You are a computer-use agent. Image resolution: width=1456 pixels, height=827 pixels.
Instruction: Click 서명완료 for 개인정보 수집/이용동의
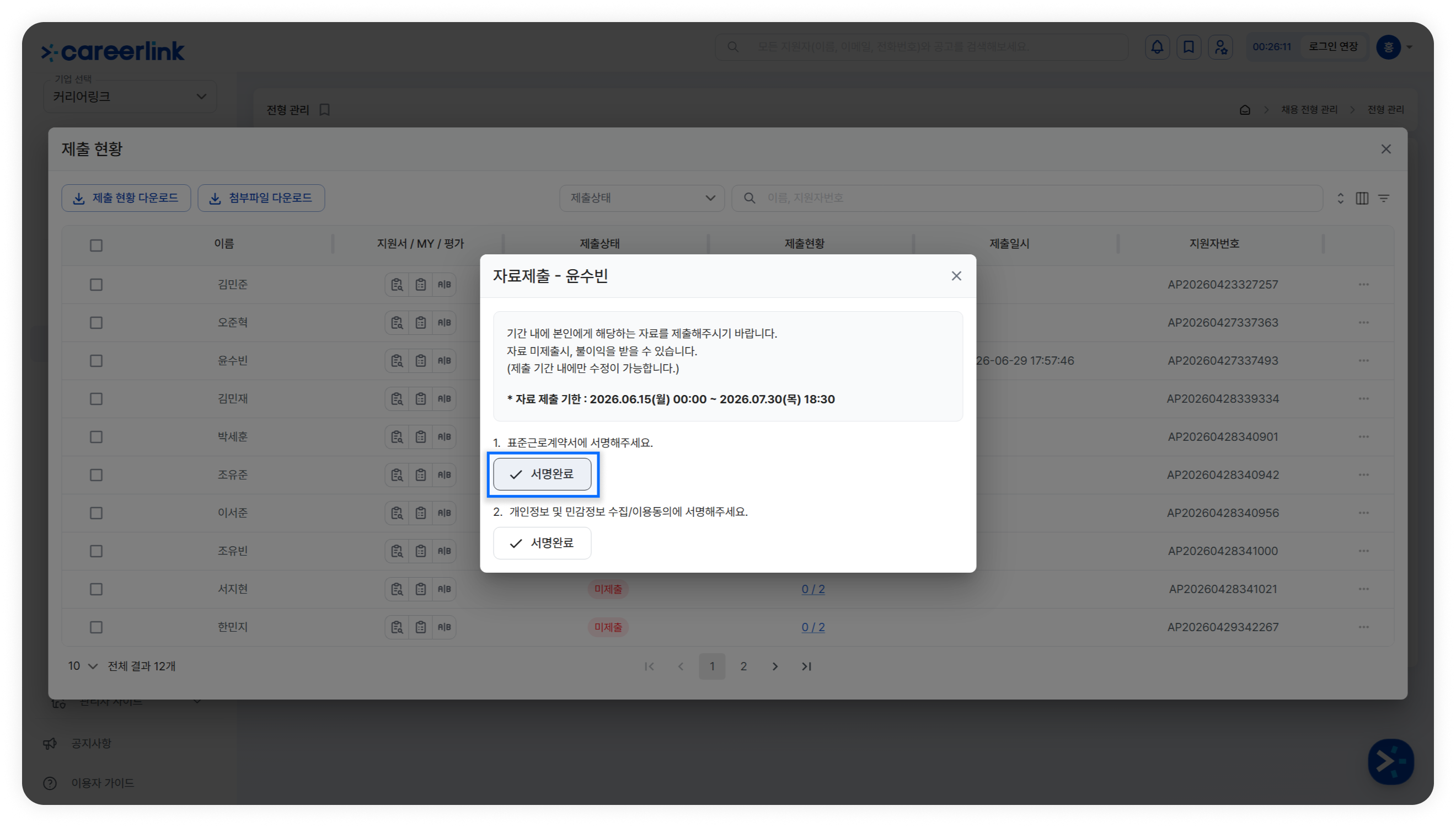(x=542, y=543)
